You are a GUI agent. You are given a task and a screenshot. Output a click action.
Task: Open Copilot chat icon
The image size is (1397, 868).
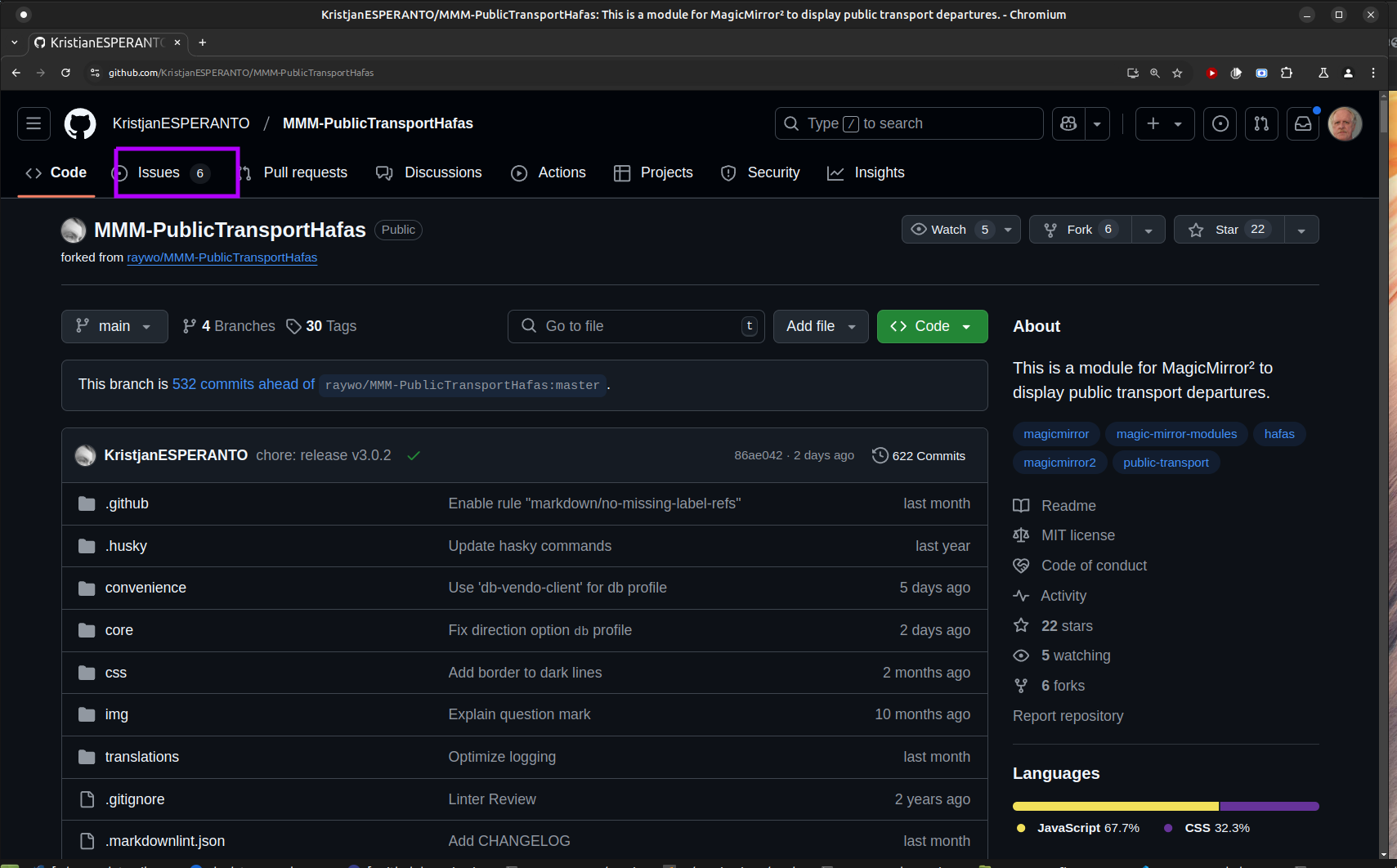point(1068,123)
